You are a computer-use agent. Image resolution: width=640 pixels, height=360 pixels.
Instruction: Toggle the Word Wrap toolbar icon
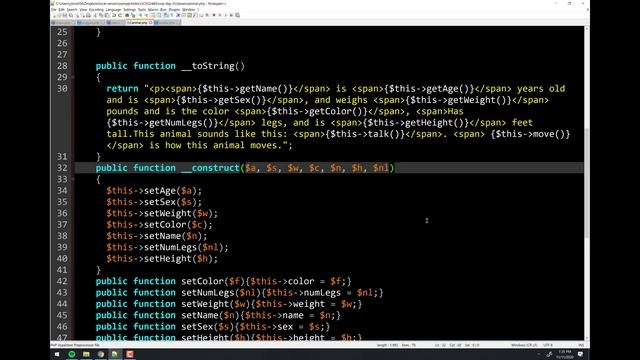tap(166, 15)
